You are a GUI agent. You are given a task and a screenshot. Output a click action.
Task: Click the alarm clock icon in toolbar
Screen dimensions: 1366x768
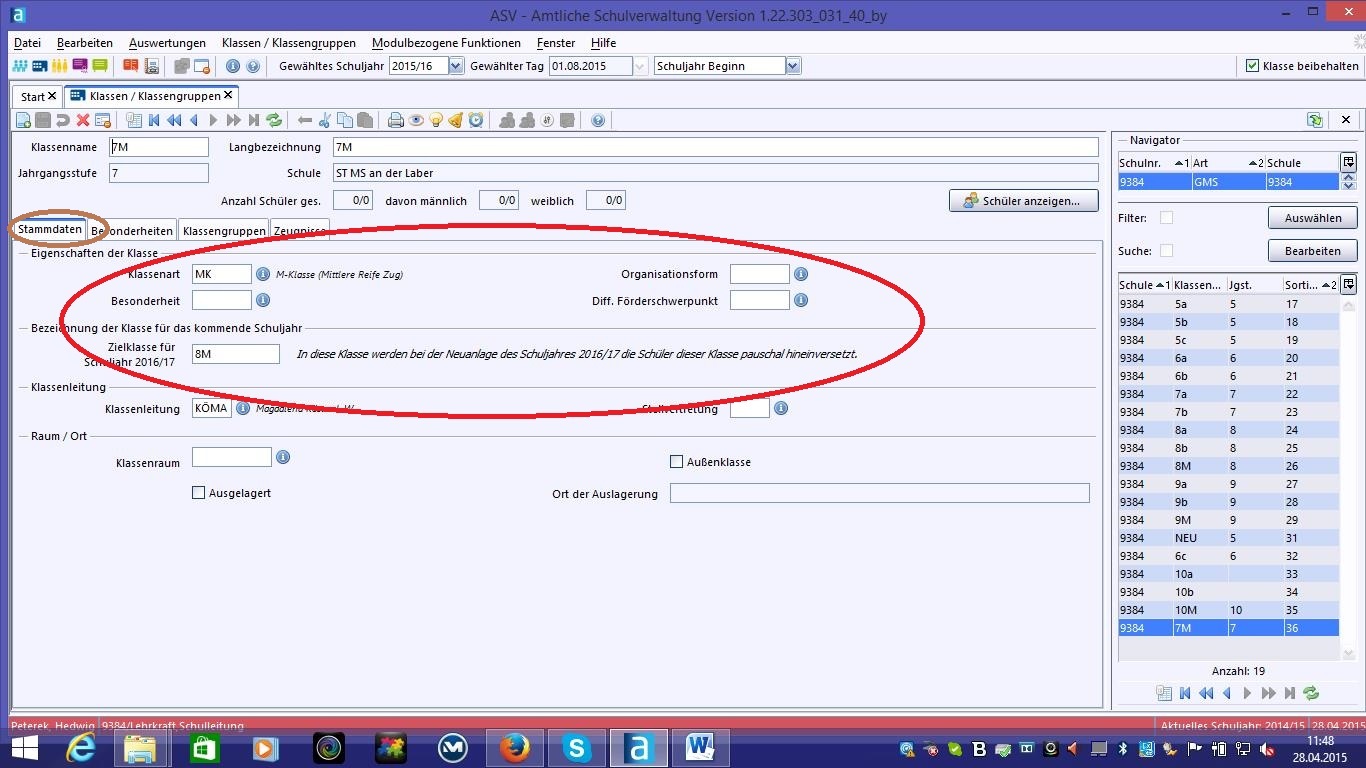tap(476, 121)
